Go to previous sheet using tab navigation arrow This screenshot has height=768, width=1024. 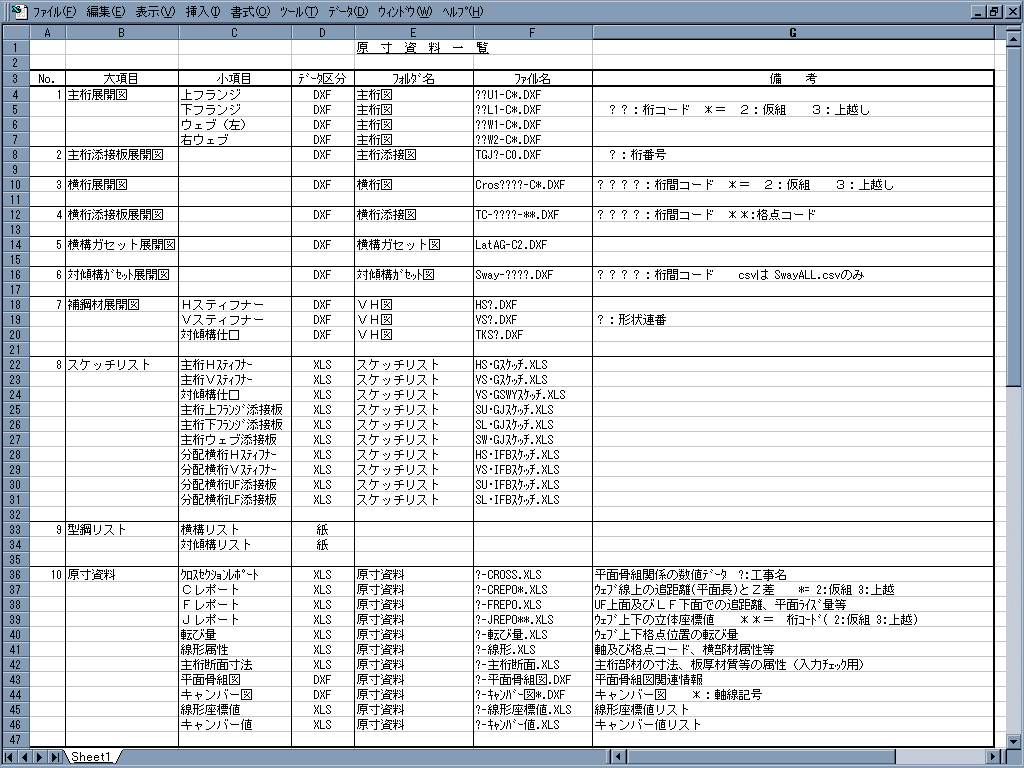[25, 757]
